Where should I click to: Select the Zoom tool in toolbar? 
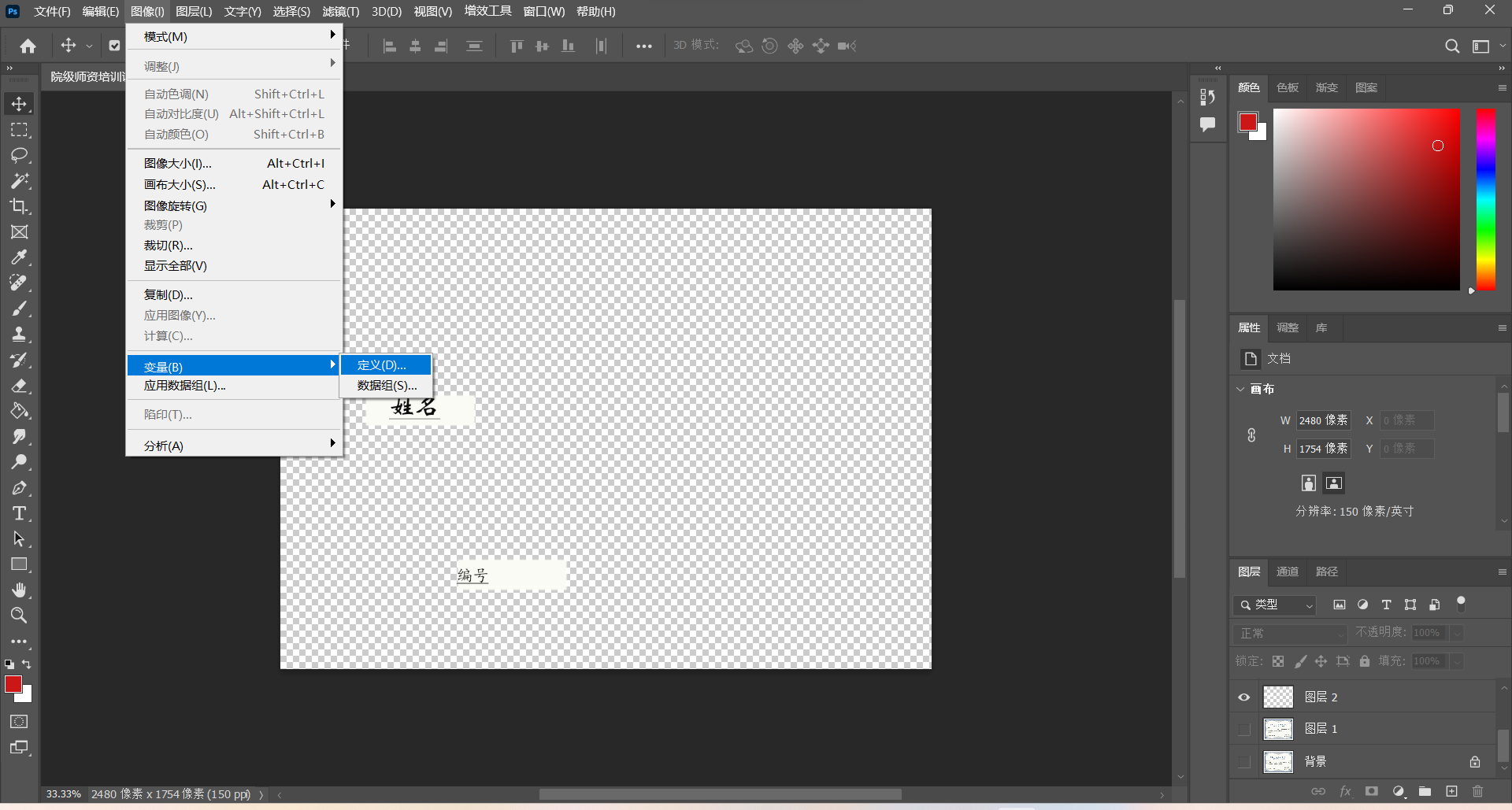click(19, 616)
